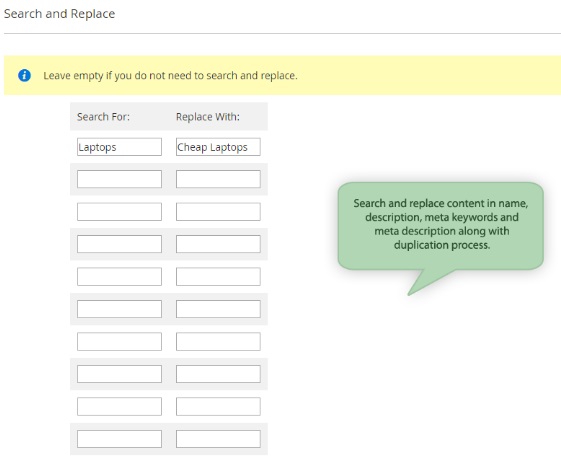The image size is (561, 475).
Task: Click the fifth row Replace With field
Action: coord(218,276)
